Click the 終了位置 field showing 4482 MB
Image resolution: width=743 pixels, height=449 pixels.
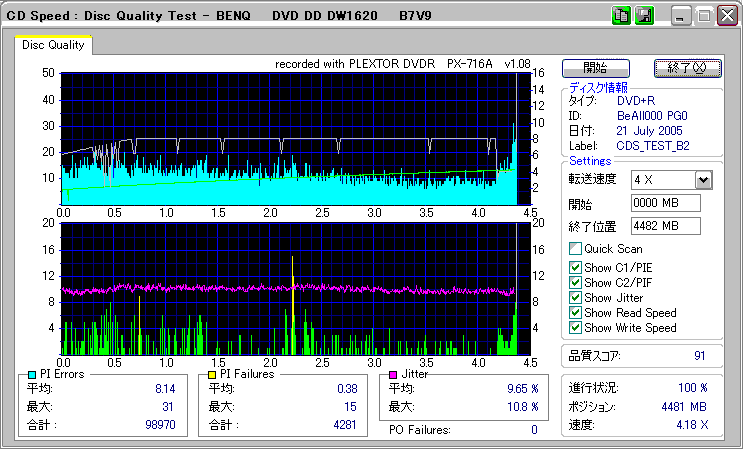(x=666, y=226)
